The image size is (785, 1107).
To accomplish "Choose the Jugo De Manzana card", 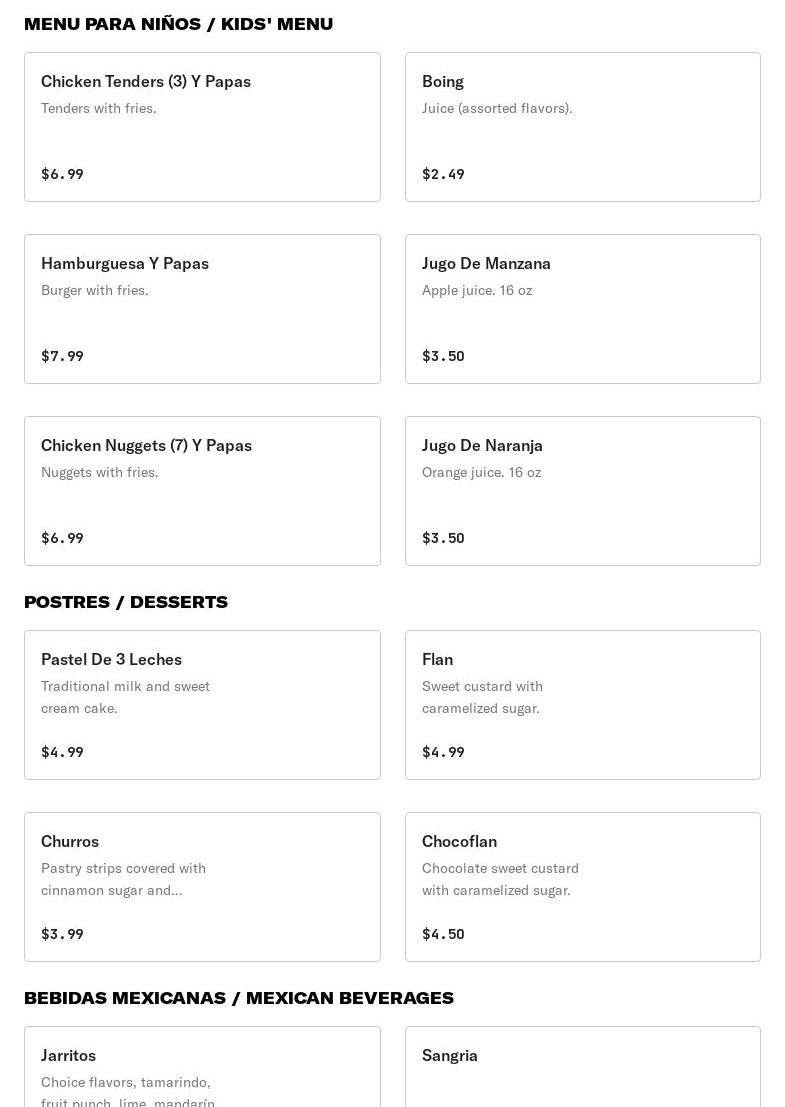I will point(582,309).
